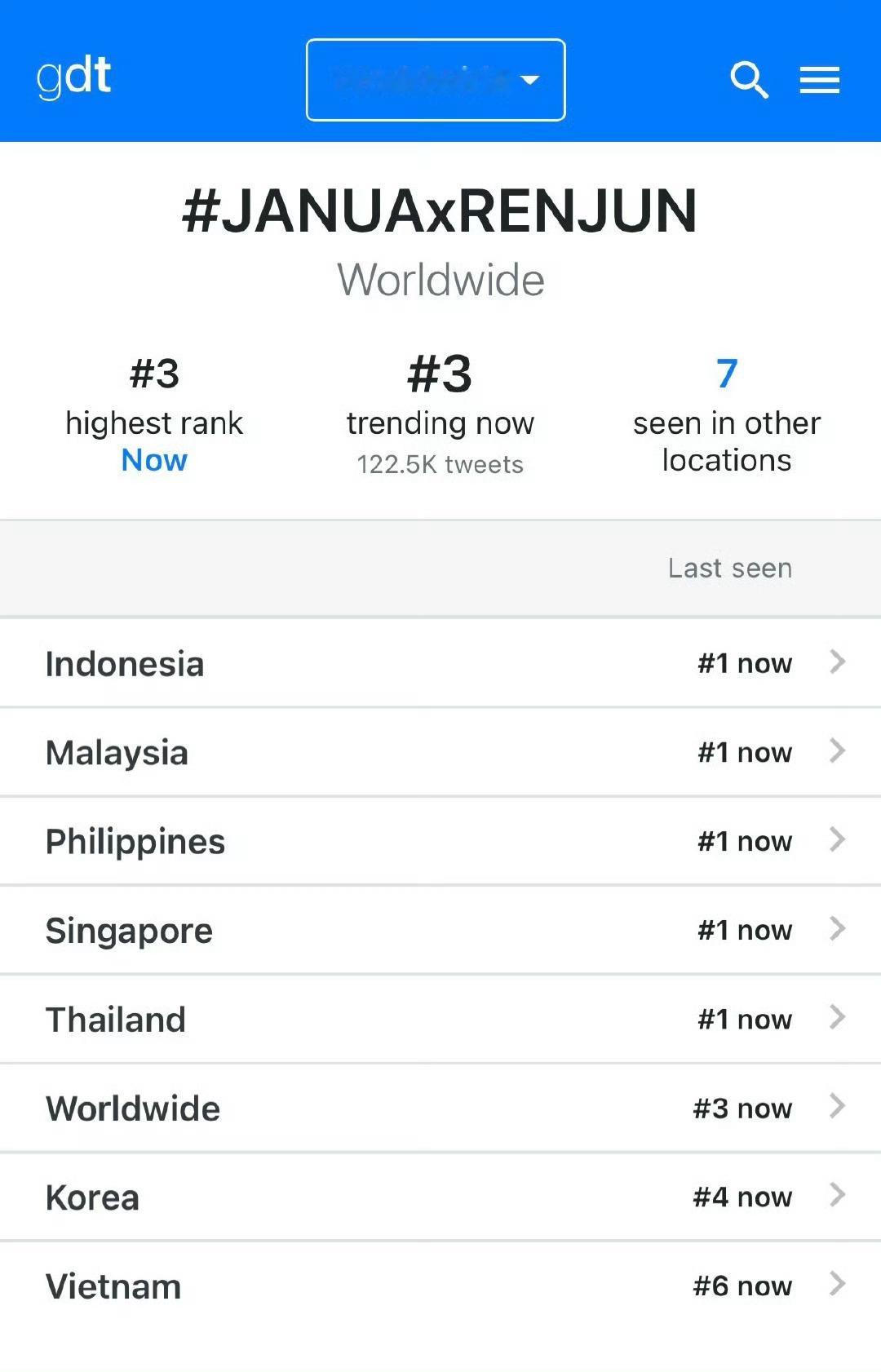Click the chevron next to Singapore
Viewport: 881px width, 1372px height.
837,928
